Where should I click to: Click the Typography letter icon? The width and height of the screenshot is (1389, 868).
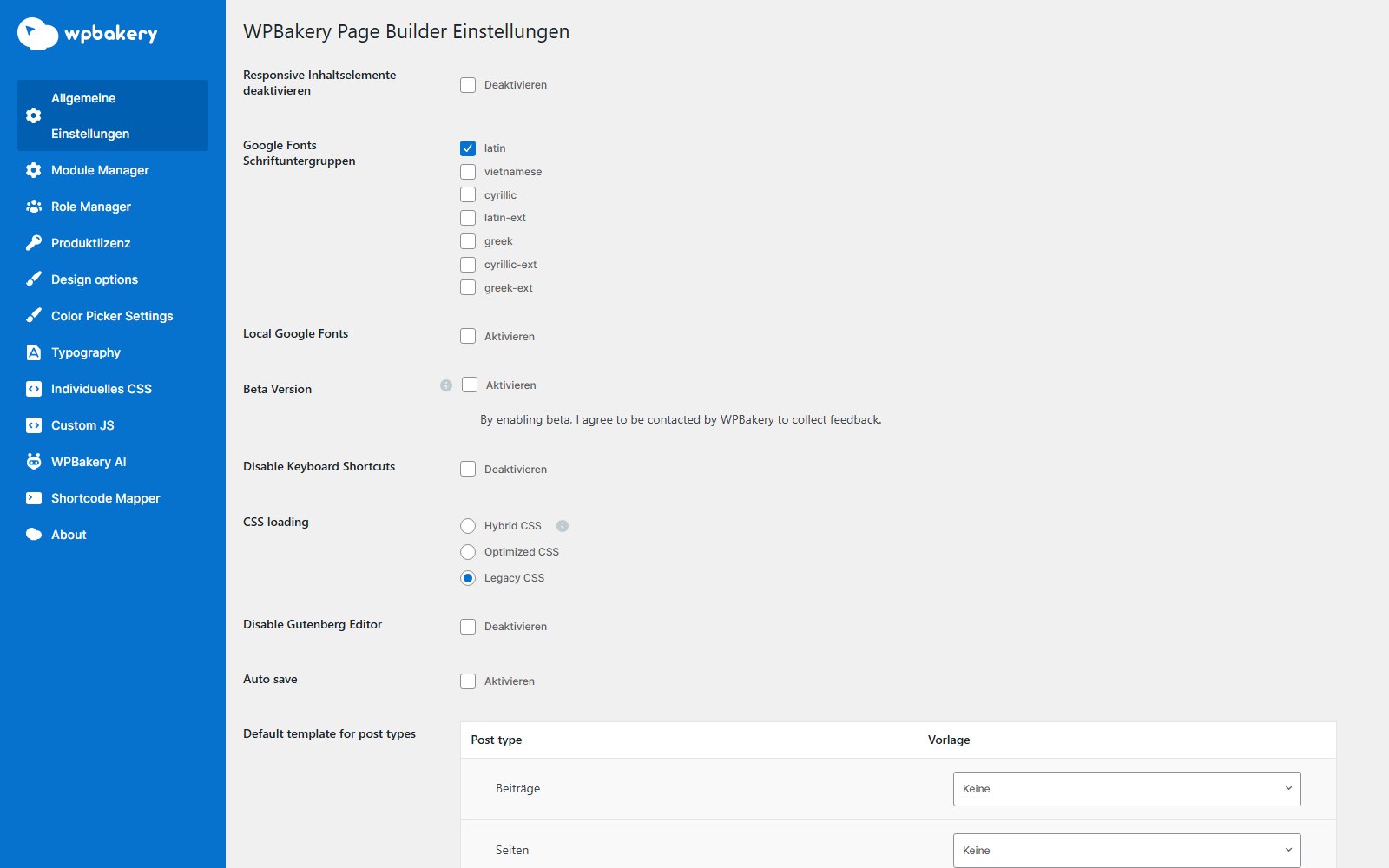[x=34, y=352]
